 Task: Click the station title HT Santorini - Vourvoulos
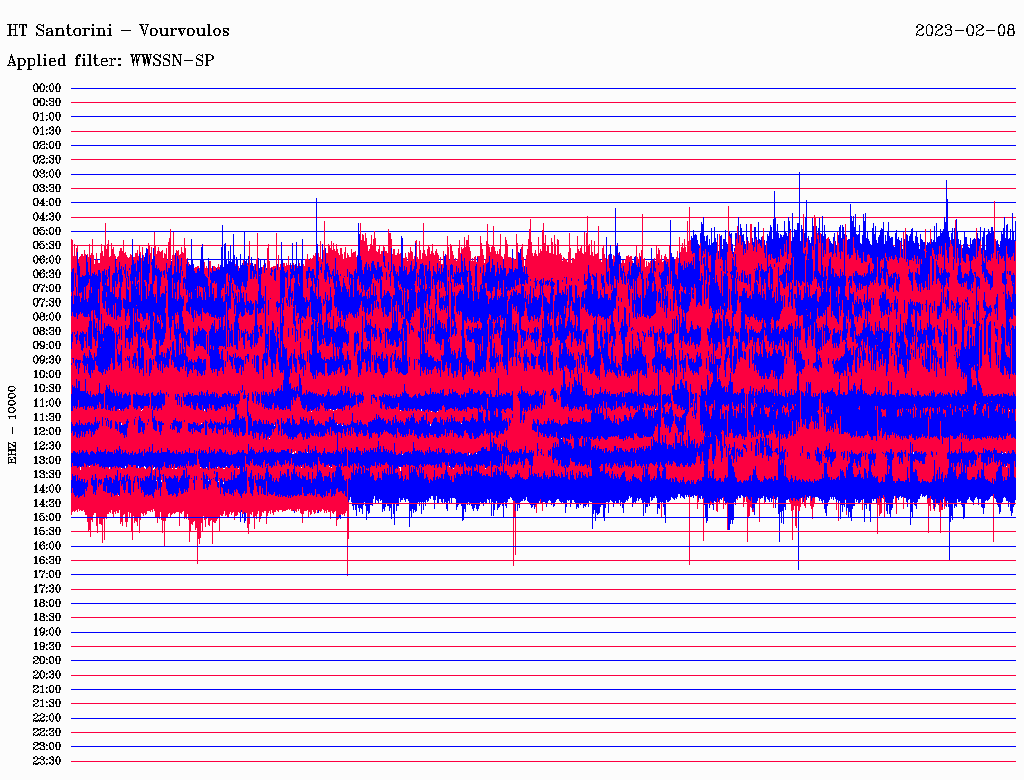click(x=118, y=30)
